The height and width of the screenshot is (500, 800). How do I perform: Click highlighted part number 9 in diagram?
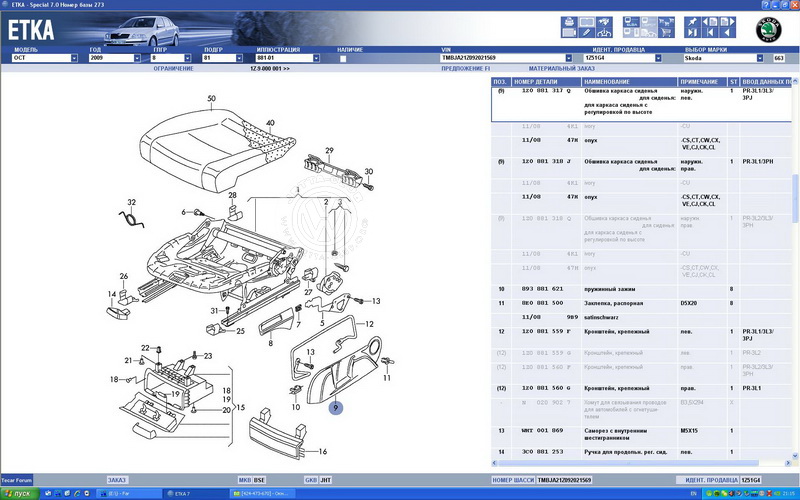click(x=336, y=408)
